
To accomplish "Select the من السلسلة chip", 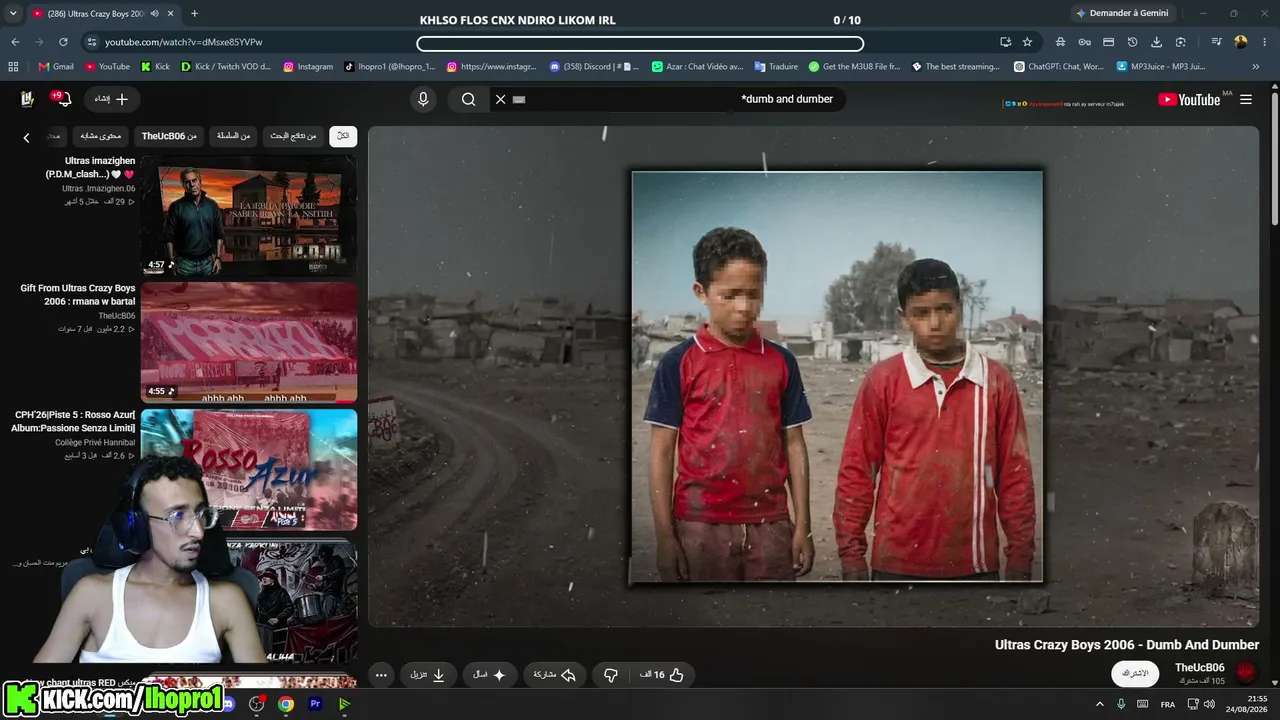I will [234, 136].
